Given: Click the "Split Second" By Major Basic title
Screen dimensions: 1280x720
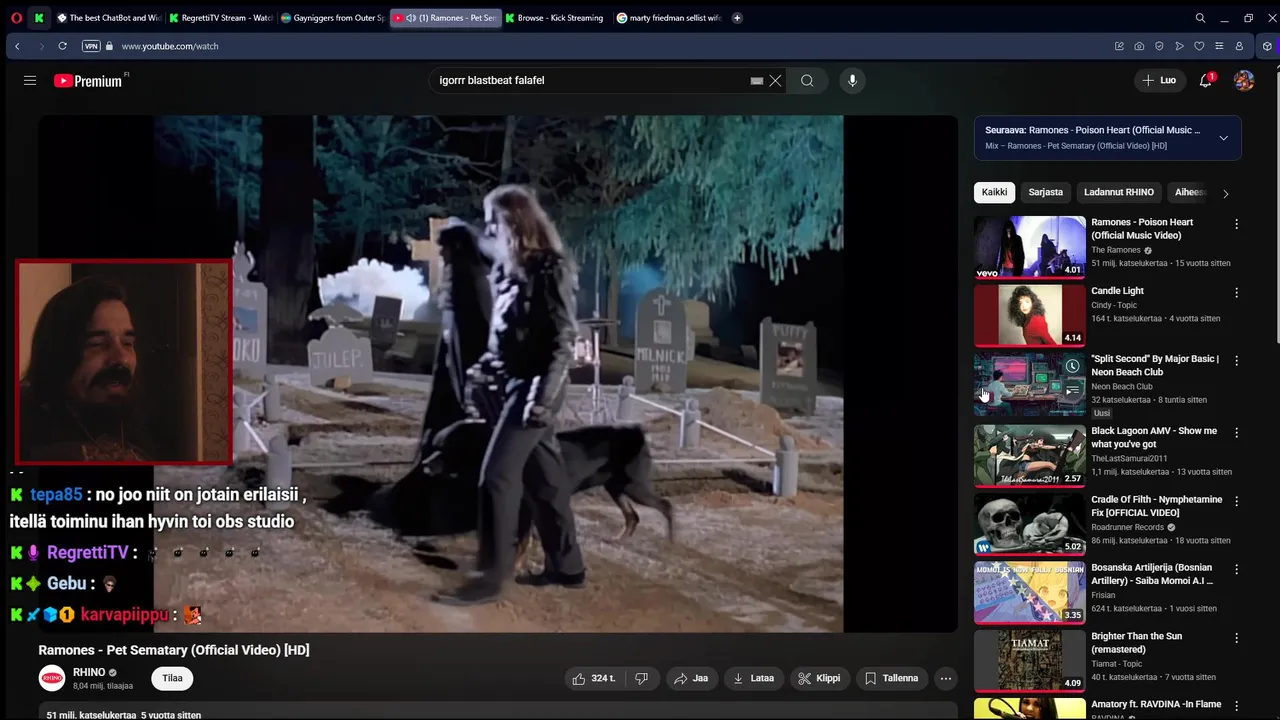Looking at the screenshot, I should click(x=1155, y=365).
